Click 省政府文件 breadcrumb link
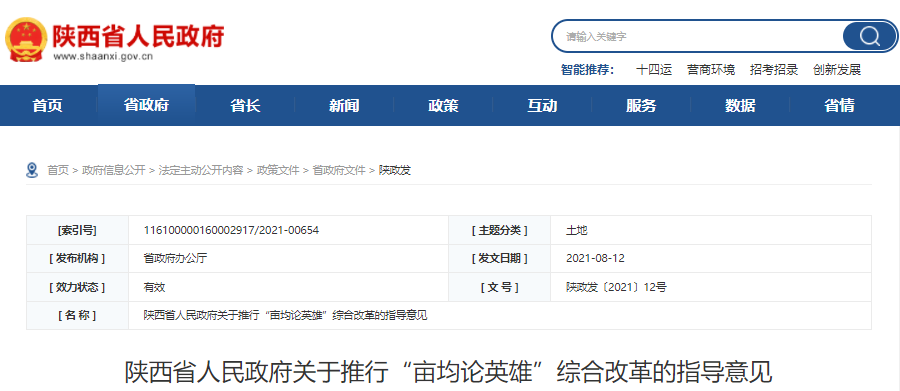900x391 pixels. (339, 170)
